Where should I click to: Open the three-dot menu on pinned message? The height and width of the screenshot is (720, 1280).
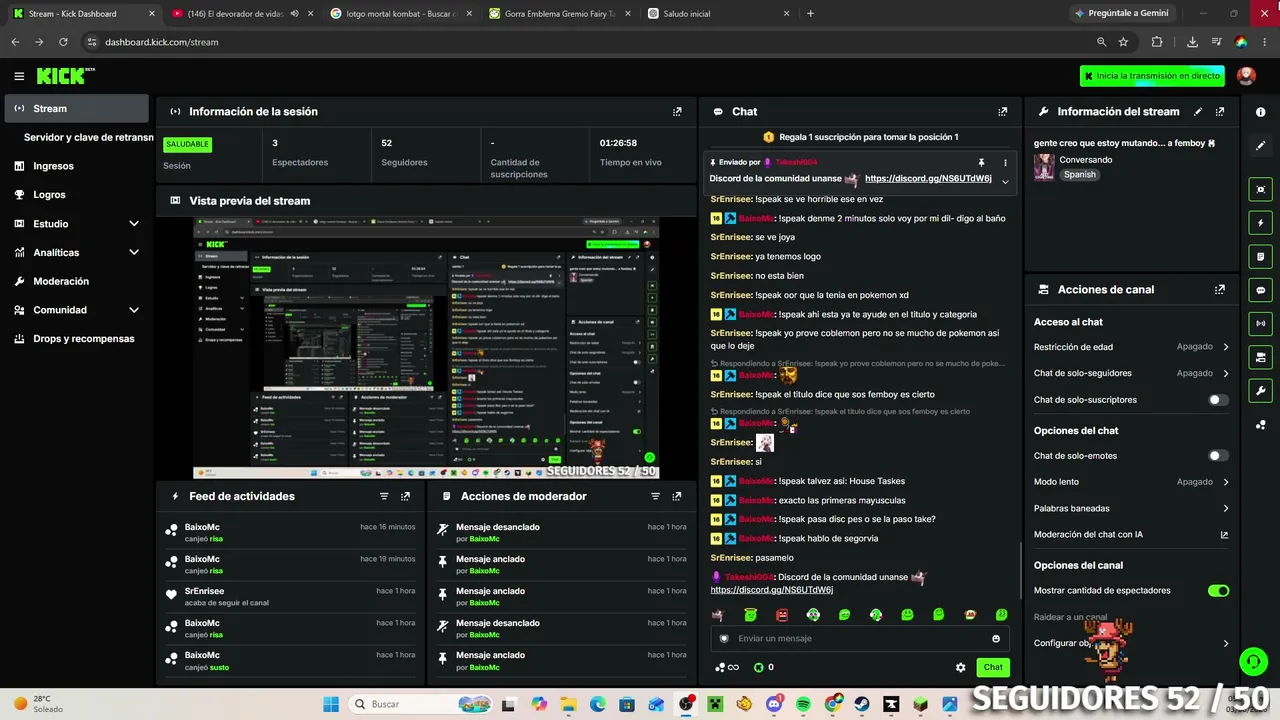[1005, 162]
